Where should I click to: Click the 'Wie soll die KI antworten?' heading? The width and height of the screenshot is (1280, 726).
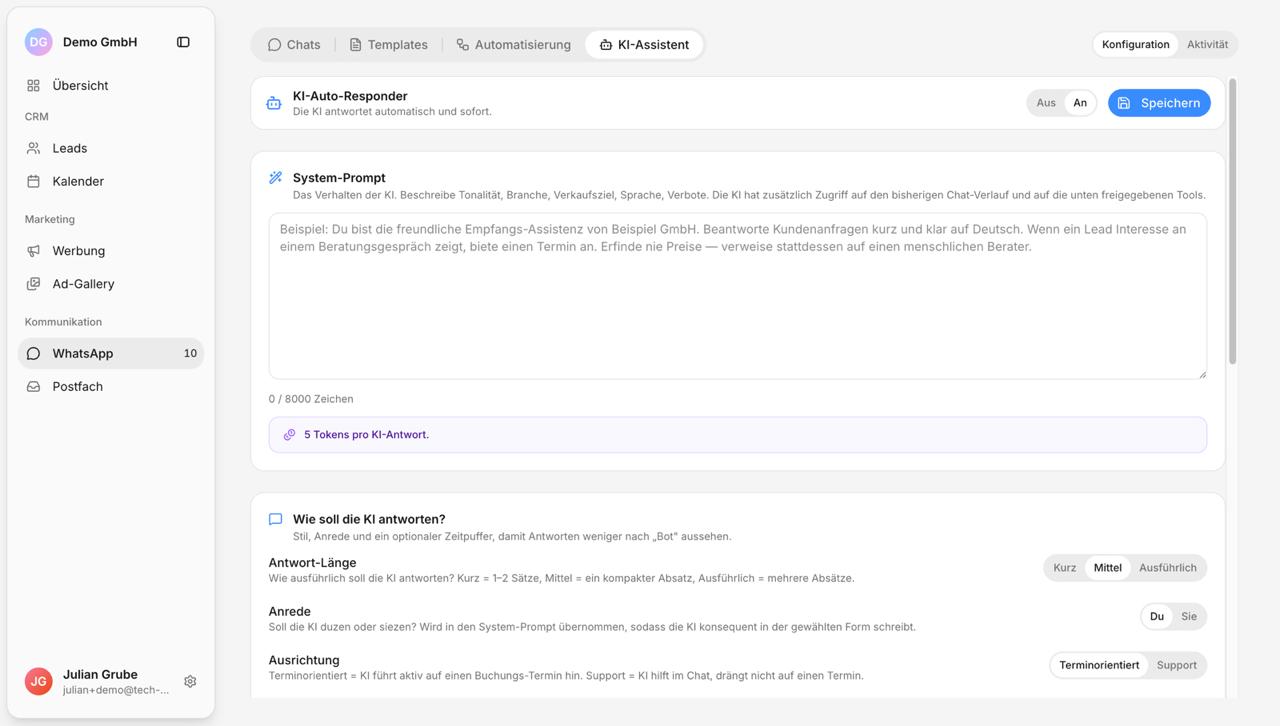(x=369, y=519)
